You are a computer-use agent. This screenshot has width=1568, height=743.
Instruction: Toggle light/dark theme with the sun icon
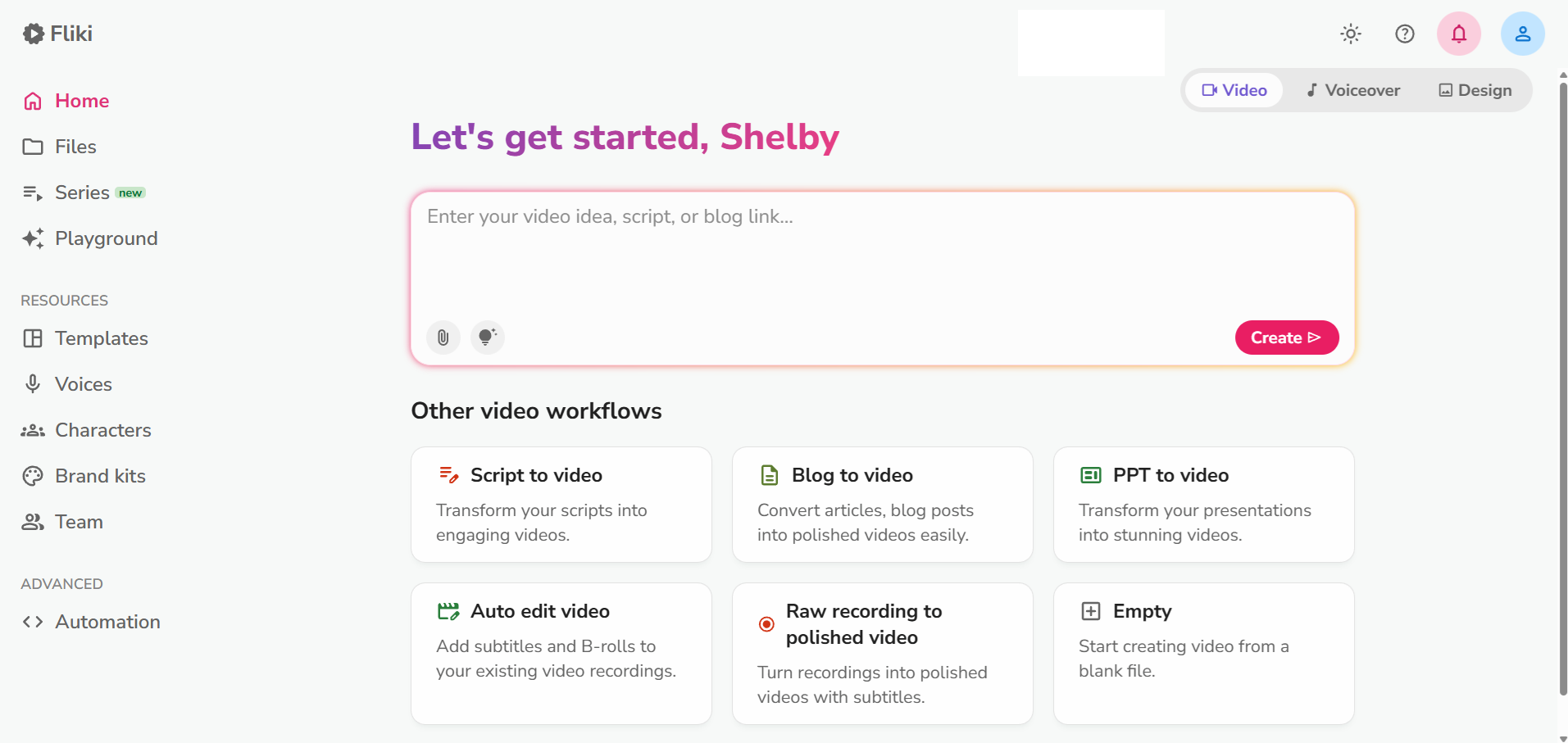point(1350,34)
